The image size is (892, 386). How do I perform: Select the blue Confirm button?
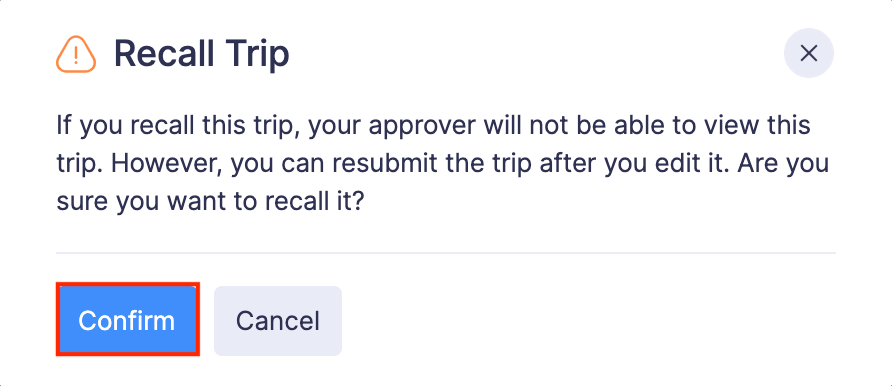[x=127, y=321]
